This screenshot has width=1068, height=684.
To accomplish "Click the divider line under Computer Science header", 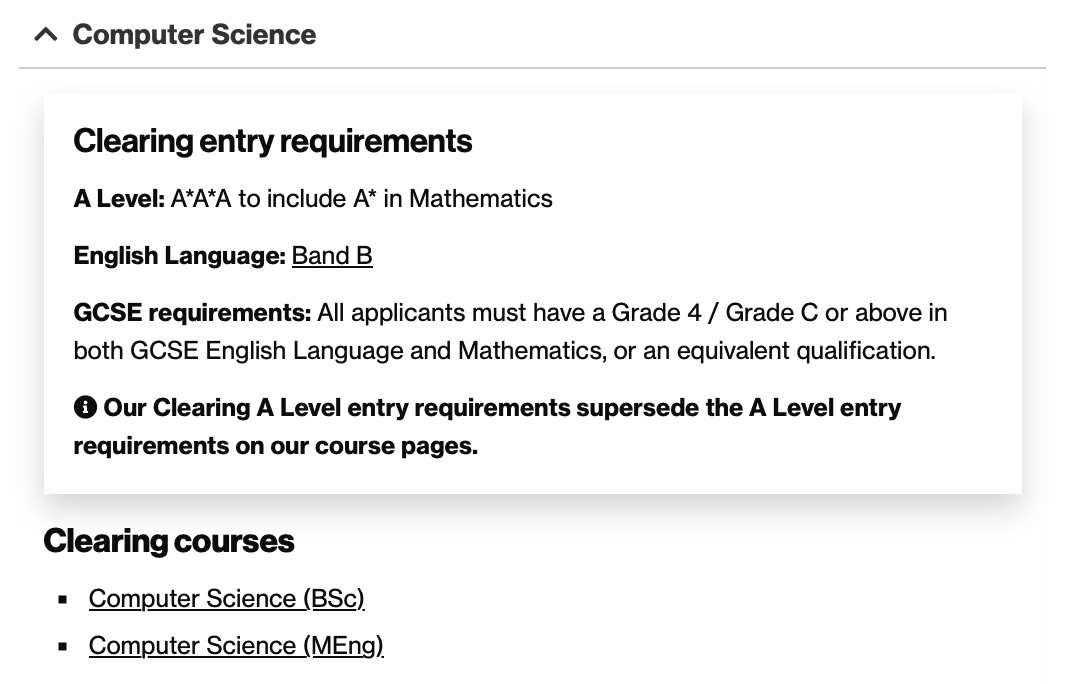I will pyautogui.click(x=533, y=67).
